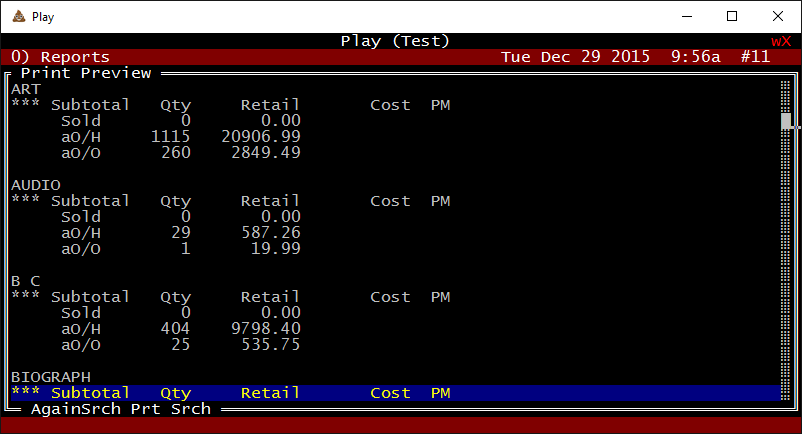The height and width of the screenshot is (443, 810).
Task: Select the AgainSrch command
Action: coord(70,409)
